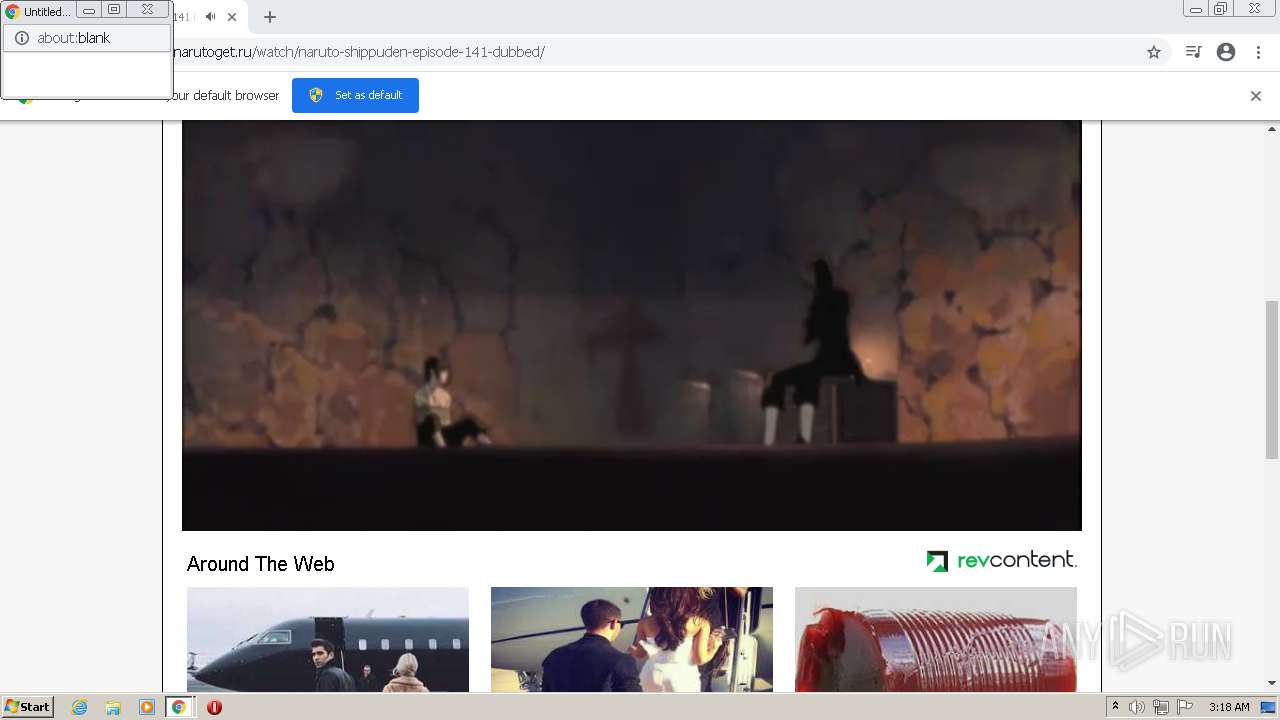Click scrollbar up arrow
The width and height of the screenshot is (1280, 720).
click(1272, 128)
